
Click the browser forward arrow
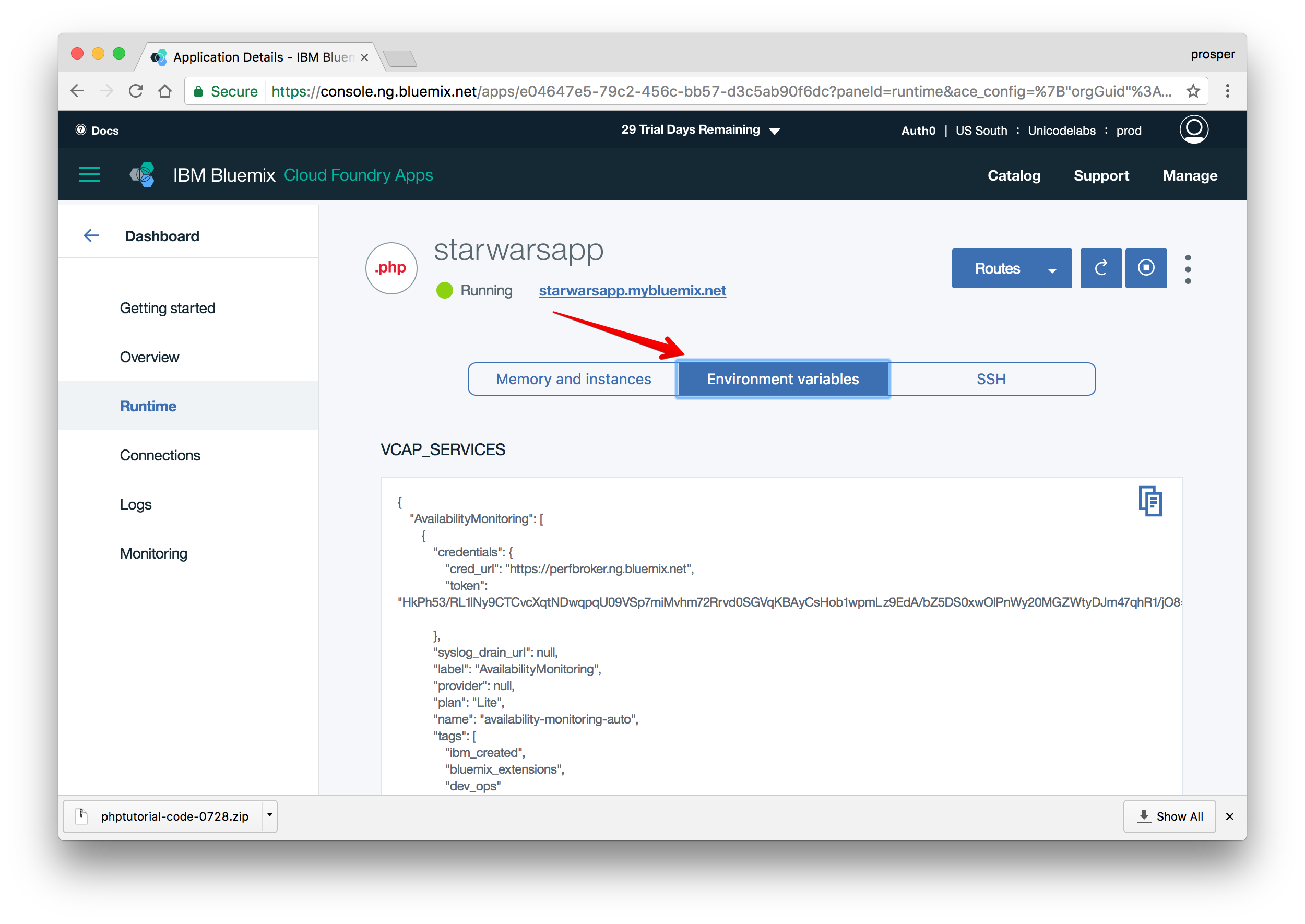pos(106,91)
